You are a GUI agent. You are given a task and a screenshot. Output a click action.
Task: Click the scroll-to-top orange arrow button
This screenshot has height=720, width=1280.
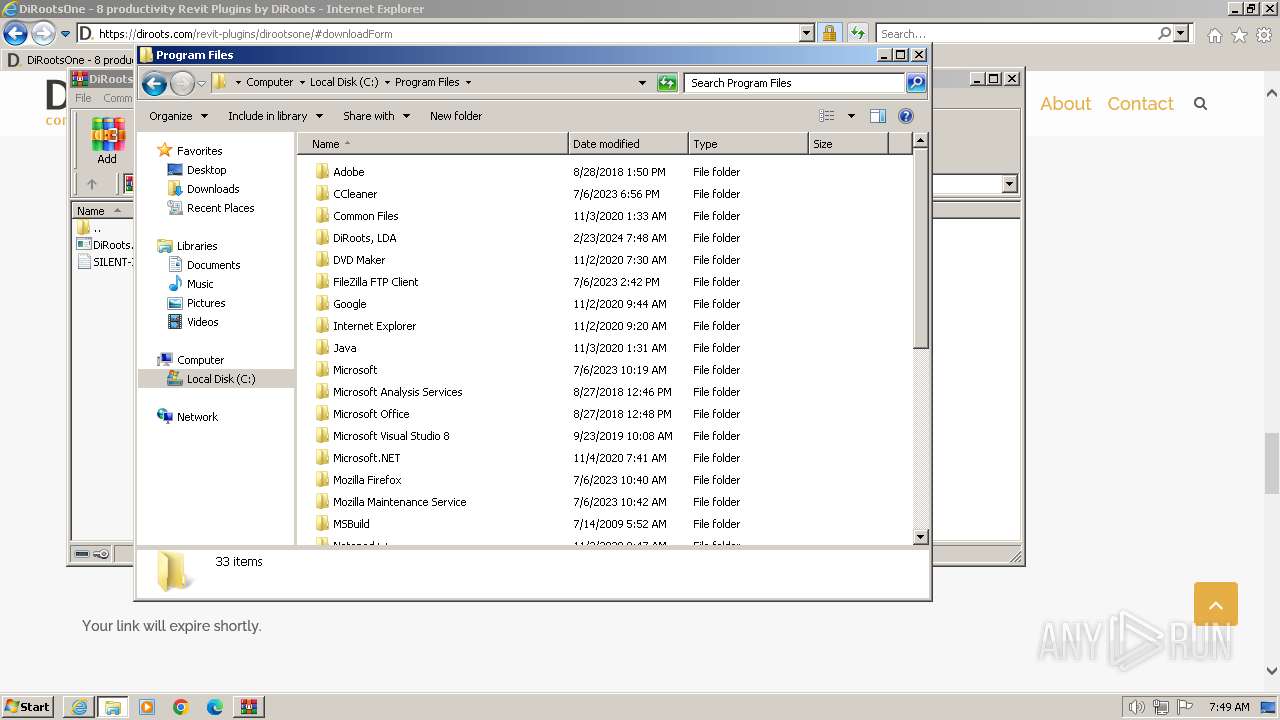1216,604
